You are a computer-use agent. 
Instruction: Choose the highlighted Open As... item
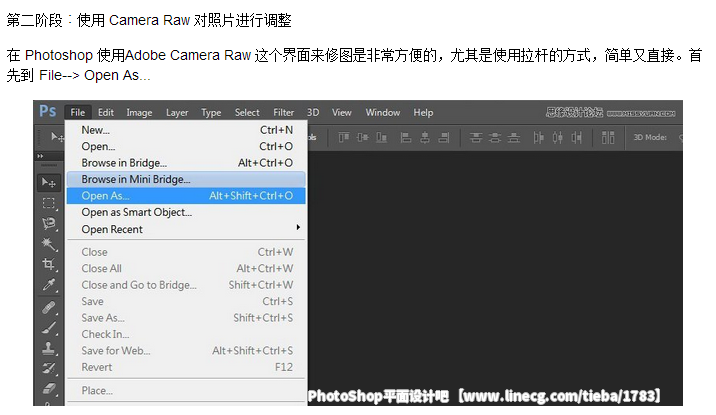pyautogui.click(x=186, y=196)
